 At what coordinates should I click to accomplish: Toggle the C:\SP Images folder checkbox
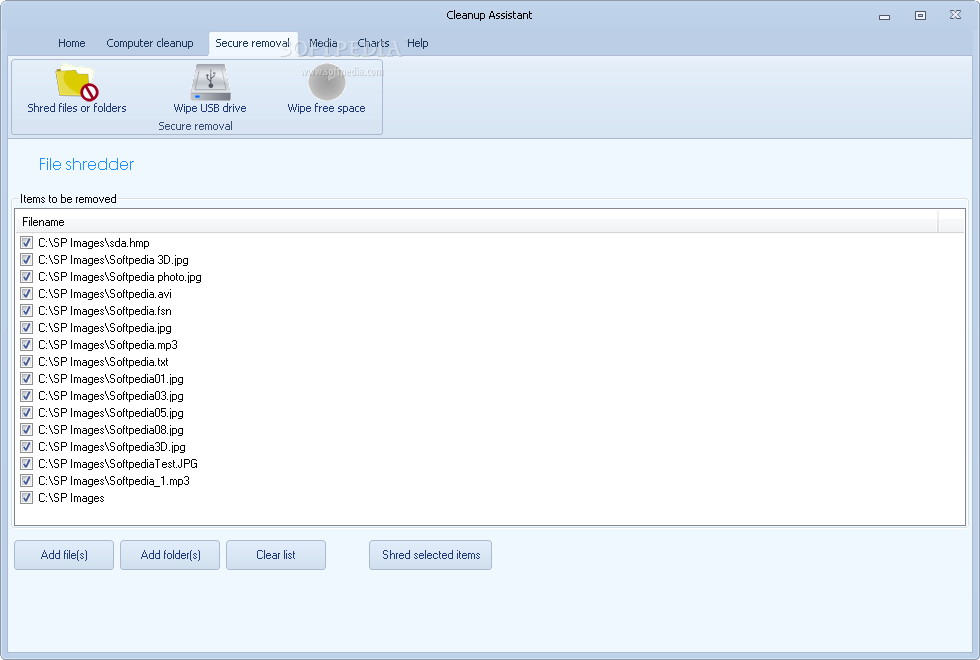pyautogui.click(x=26, y=498)
